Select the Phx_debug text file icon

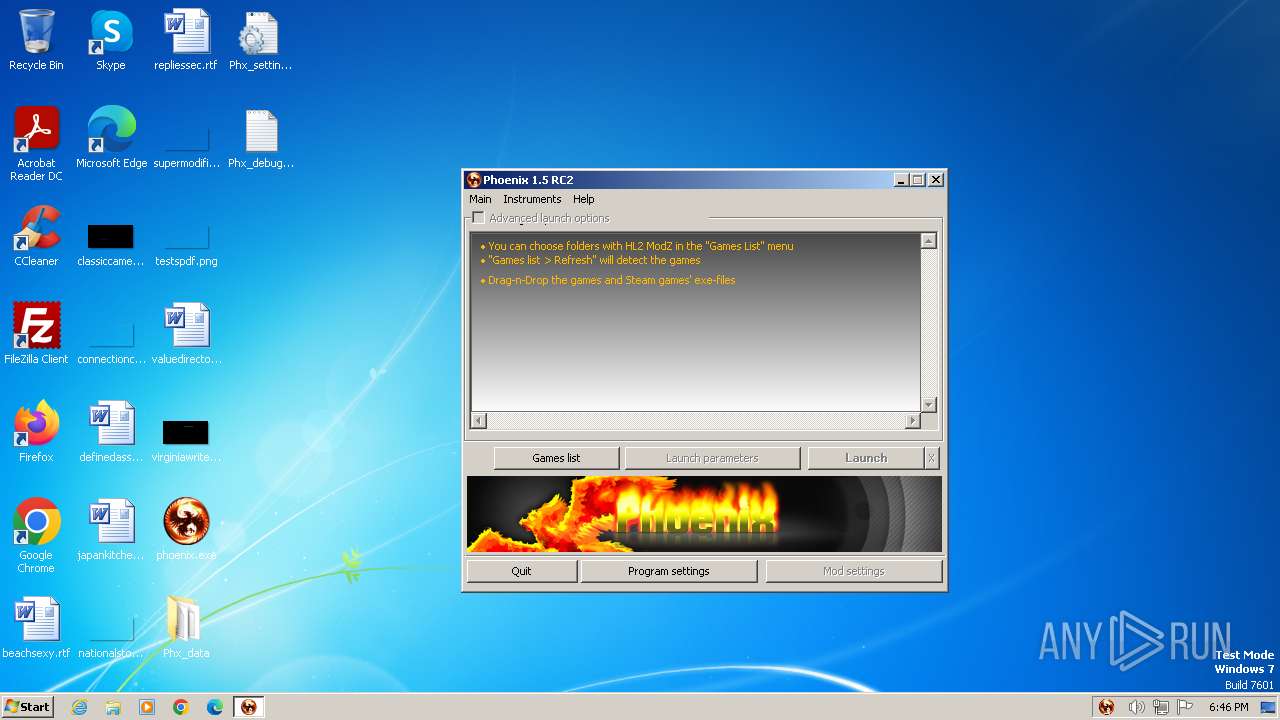[260, 138]
